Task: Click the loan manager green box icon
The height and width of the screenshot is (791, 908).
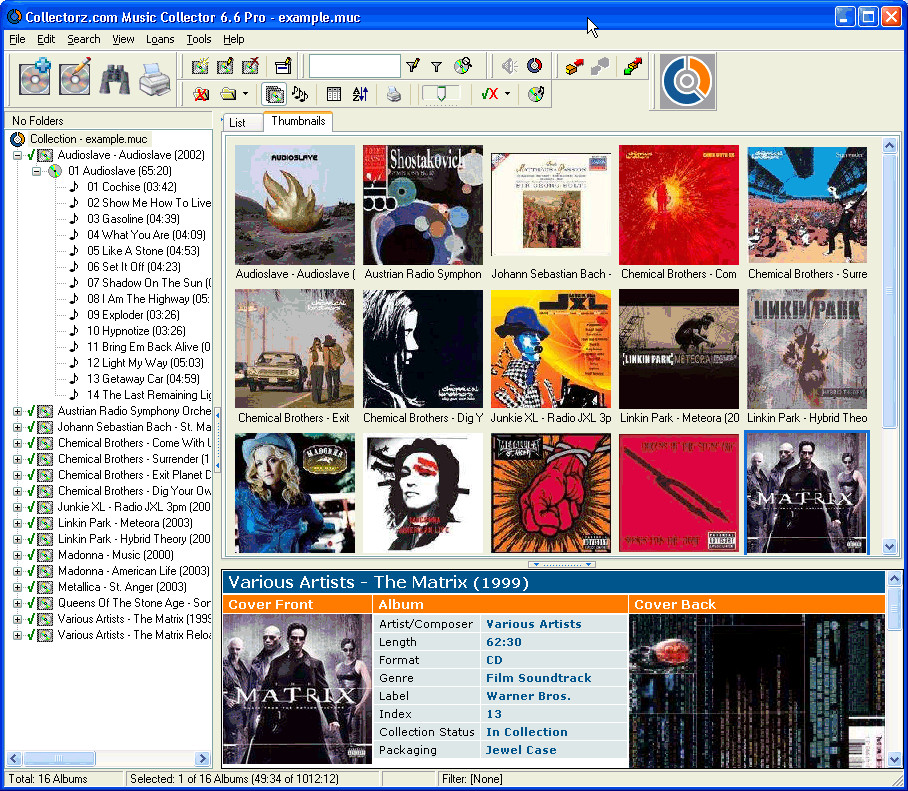Action: pos(632,67)
